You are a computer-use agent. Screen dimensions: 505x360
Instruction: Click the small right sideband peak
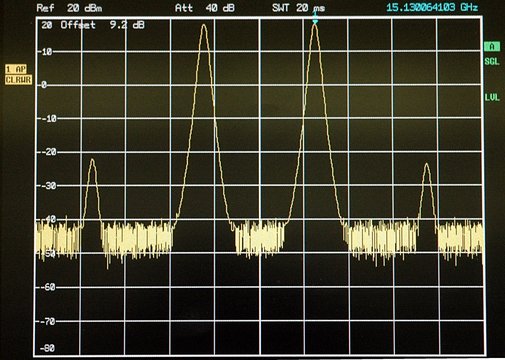426,165
